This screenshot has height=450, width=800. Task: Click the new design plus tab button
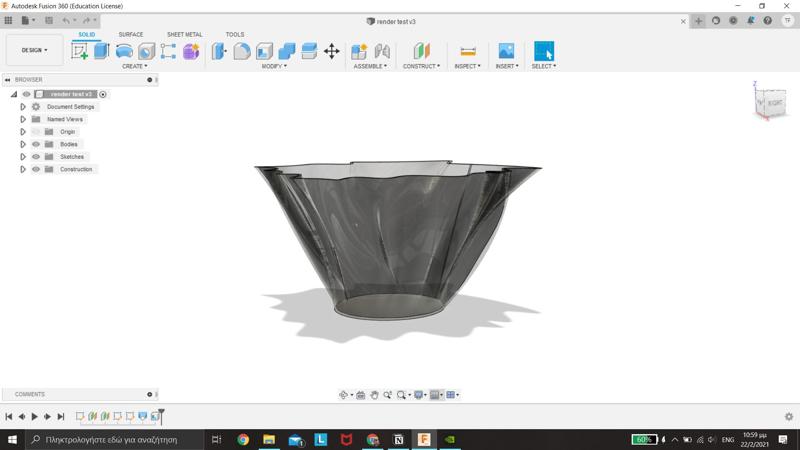(x=698, y=21)
